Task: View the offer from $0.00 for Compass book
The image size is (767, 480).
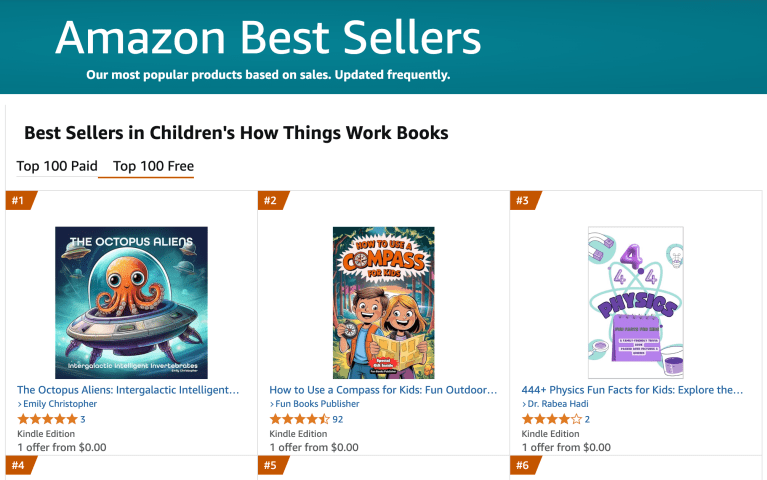Action: click(314, 447)
